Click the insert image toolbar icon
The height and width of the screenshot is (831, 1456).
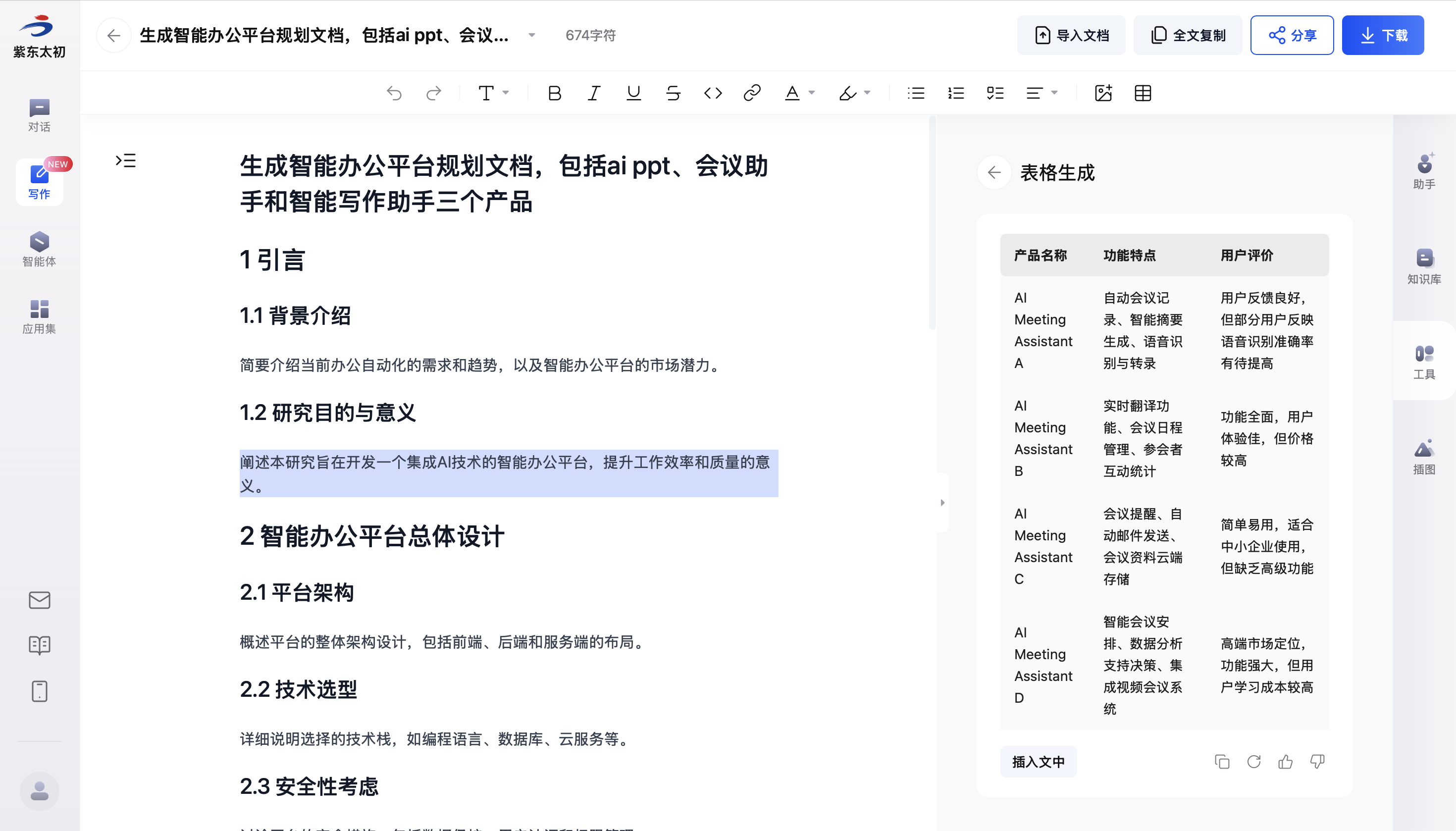(1103, 93)
